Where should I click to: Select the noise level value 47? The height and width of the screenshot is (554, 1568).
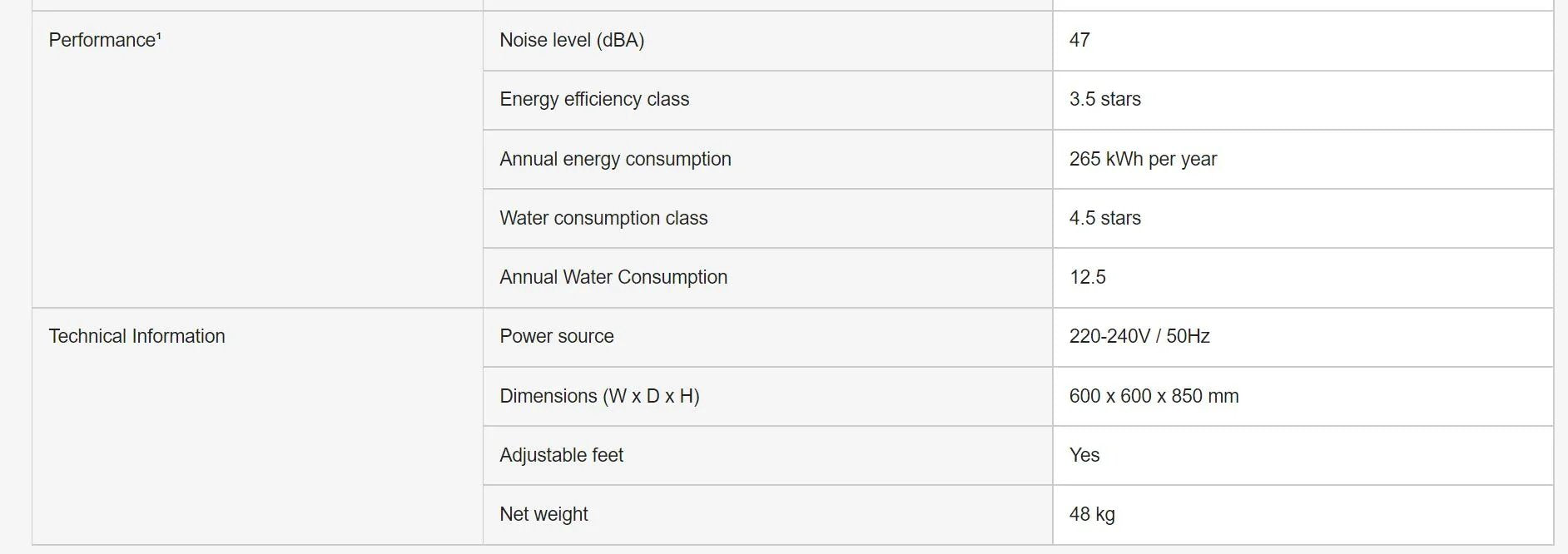point(1079,40)
